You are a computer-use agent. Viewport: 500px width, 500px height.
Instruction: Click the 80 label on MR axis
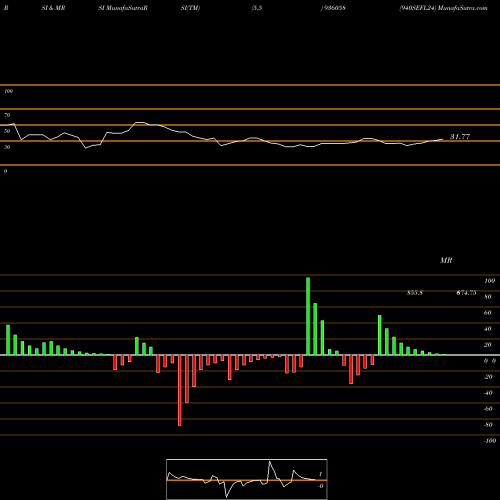coord(488,297)
